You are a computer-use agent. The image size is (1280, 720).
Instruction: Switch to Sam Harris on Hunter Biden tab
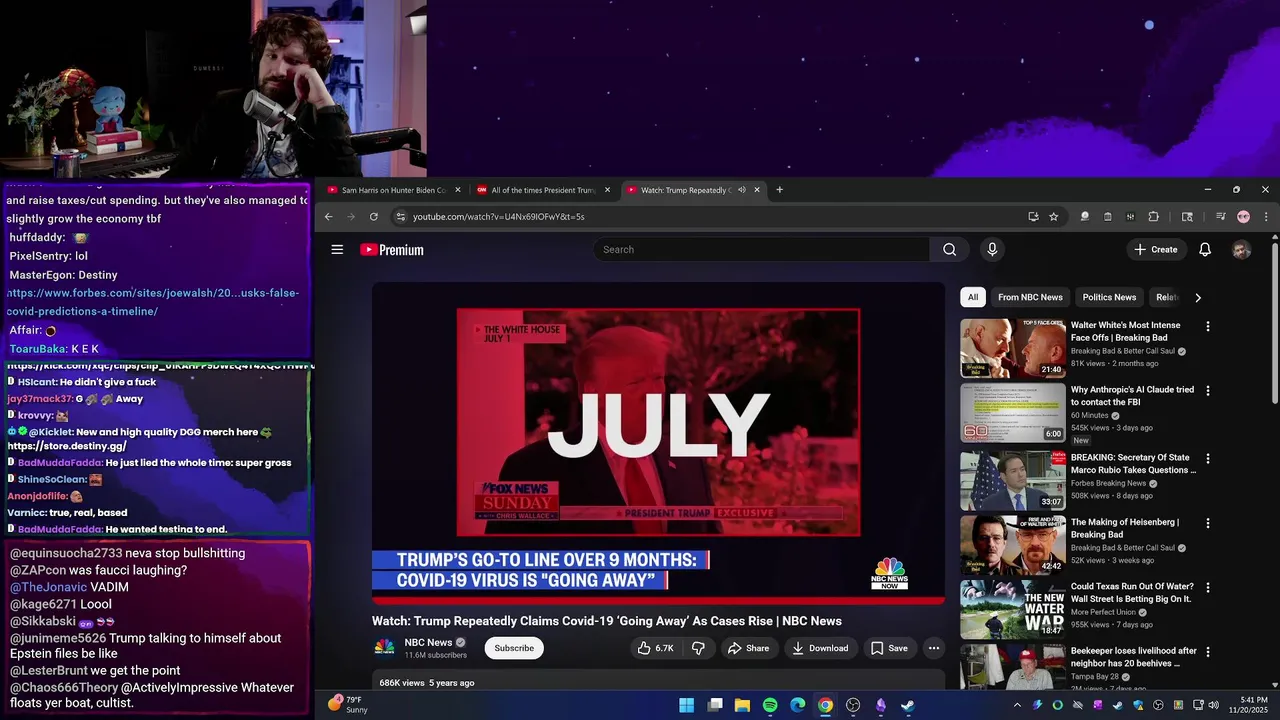pyautogui.click(x=394, y=190)
